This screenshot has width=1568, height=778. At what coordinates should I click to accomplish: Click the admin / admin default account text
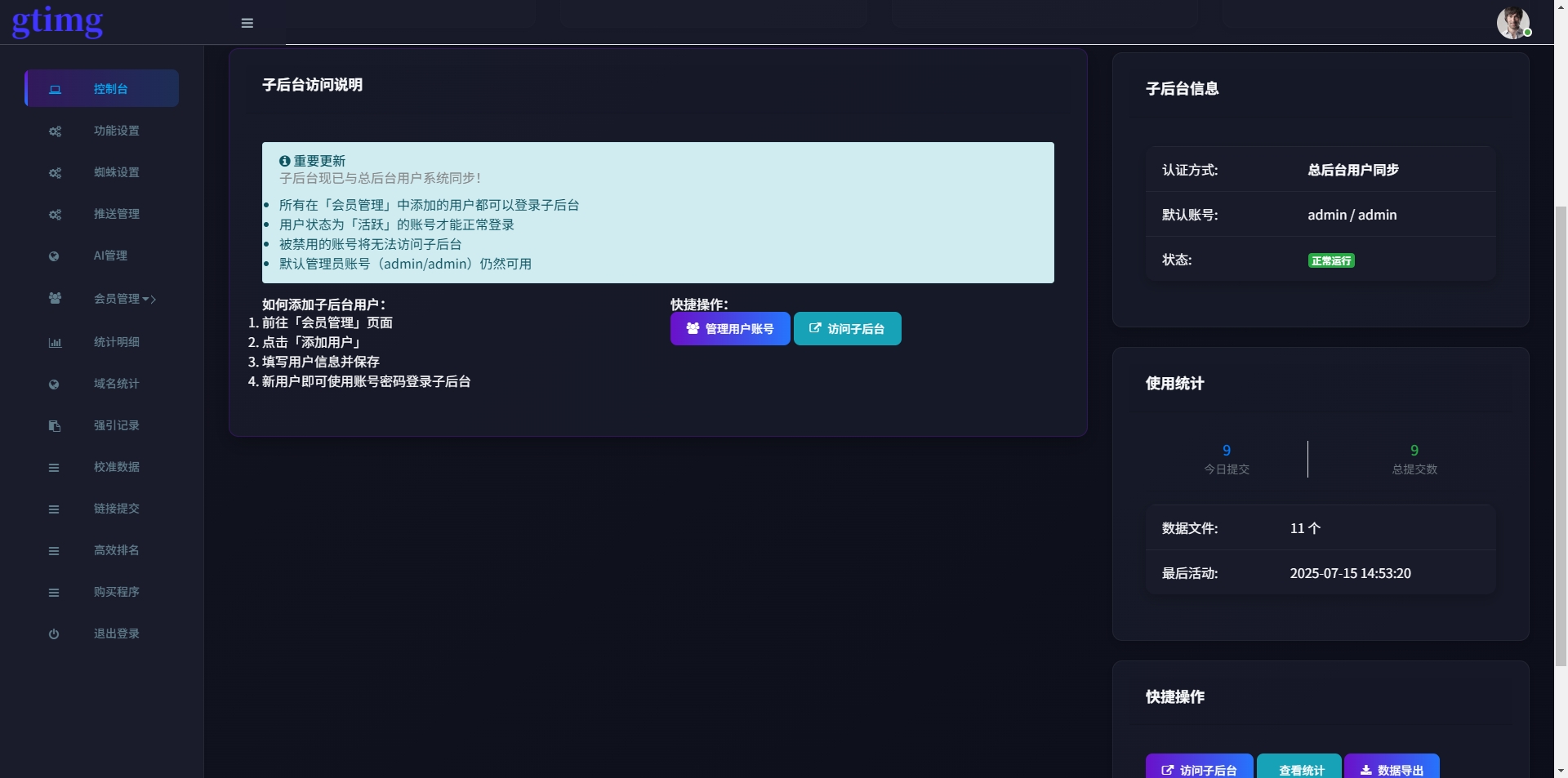[x=1352, y=215]
